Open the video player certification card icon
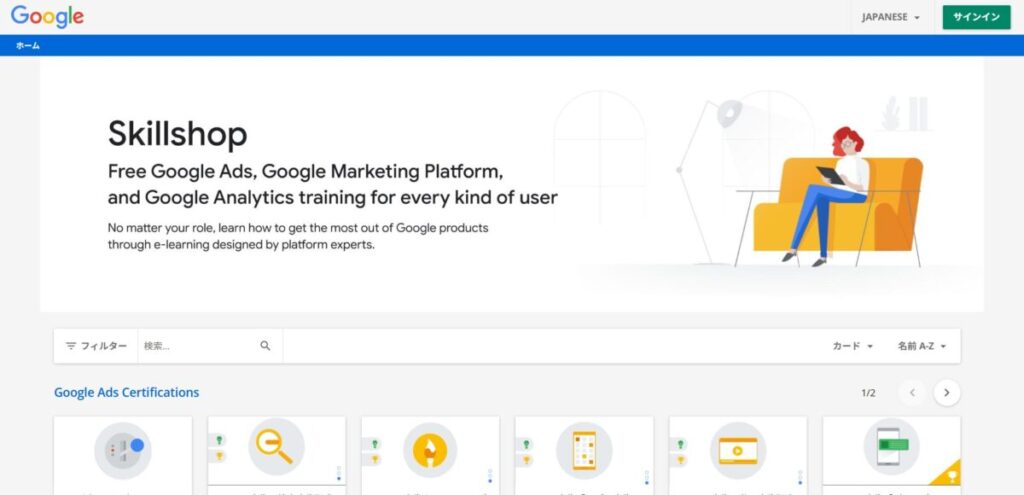This screenshot has width=1024, height=495. point(738,449)
